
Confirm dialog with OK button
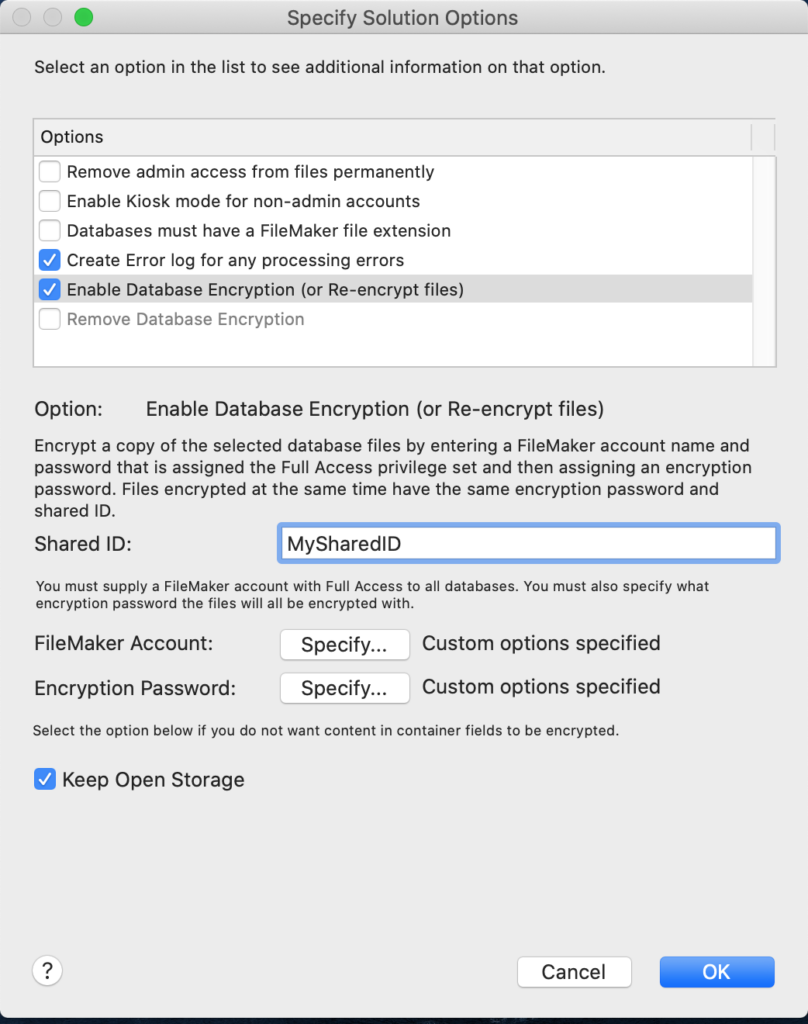[x=716, y=971]
